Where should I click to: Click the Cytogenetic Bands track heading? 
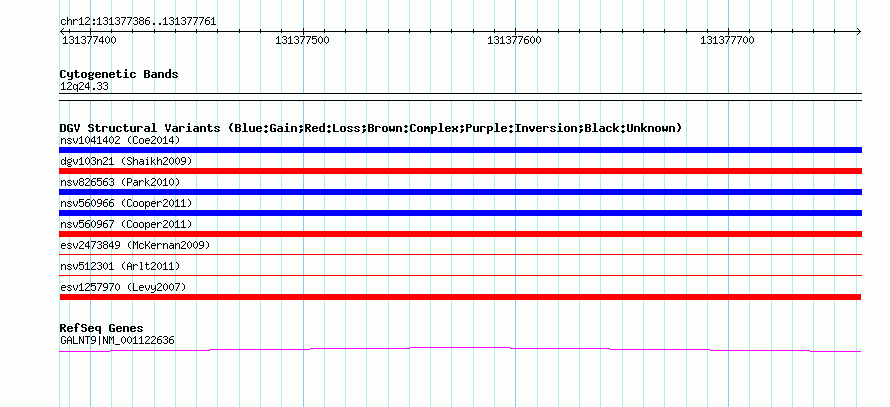[x=119, y=74]
